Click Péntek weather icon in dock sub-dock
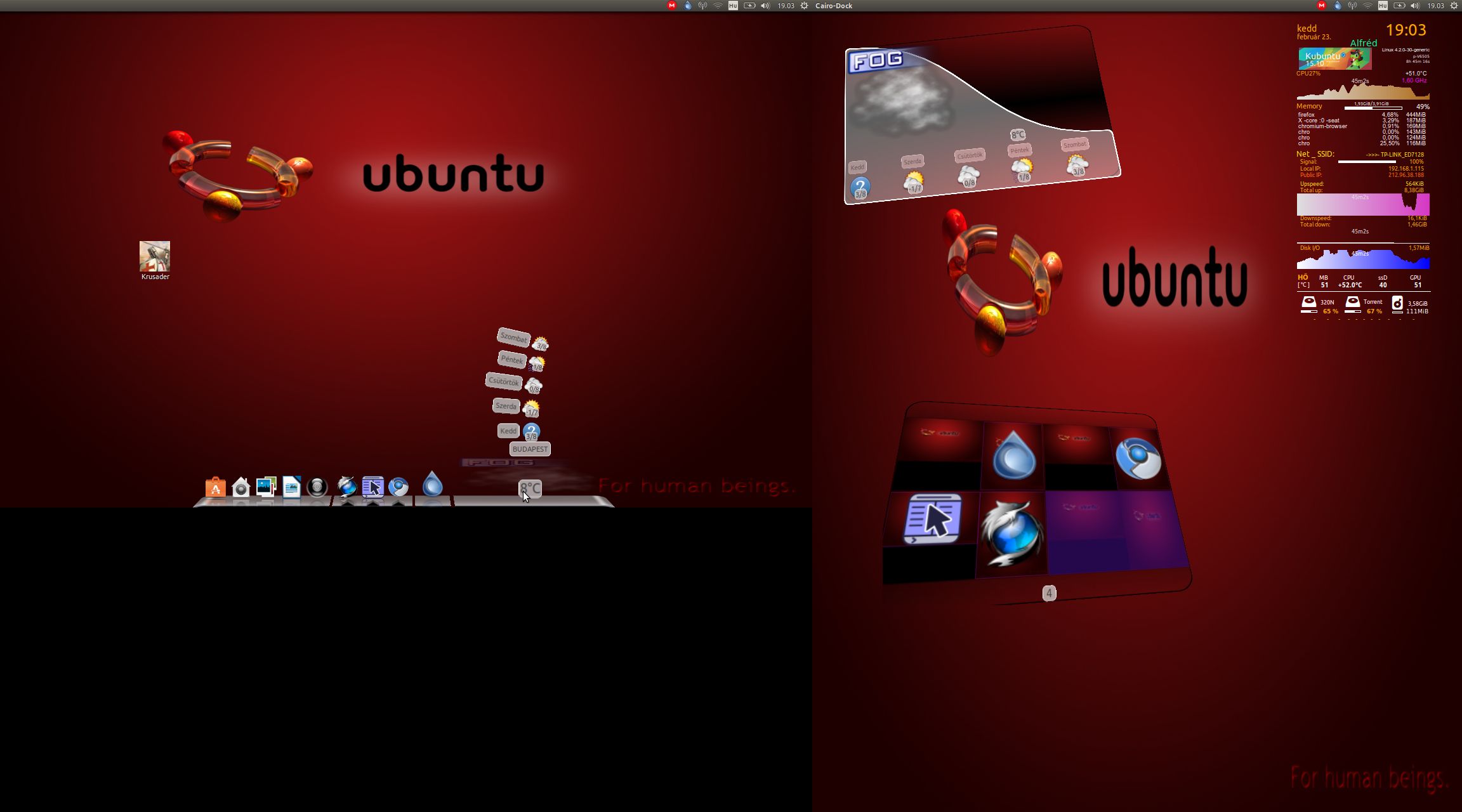Screen dimensions: 1462x812 pyautogui.click(x=537, y=364)
